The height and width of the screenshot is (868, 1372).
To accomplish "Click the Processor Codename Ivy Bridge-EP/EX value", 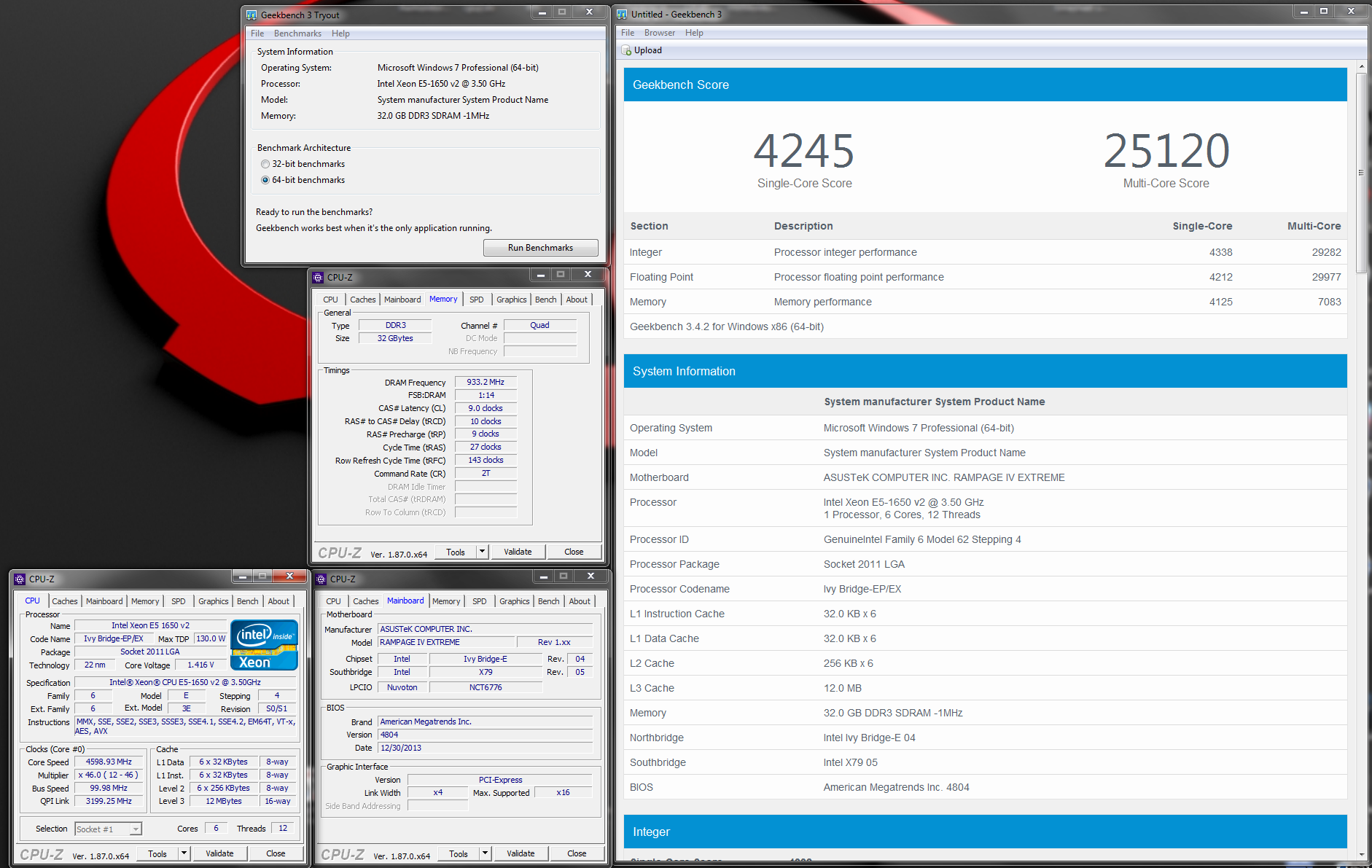I will (x=862, y=589).
